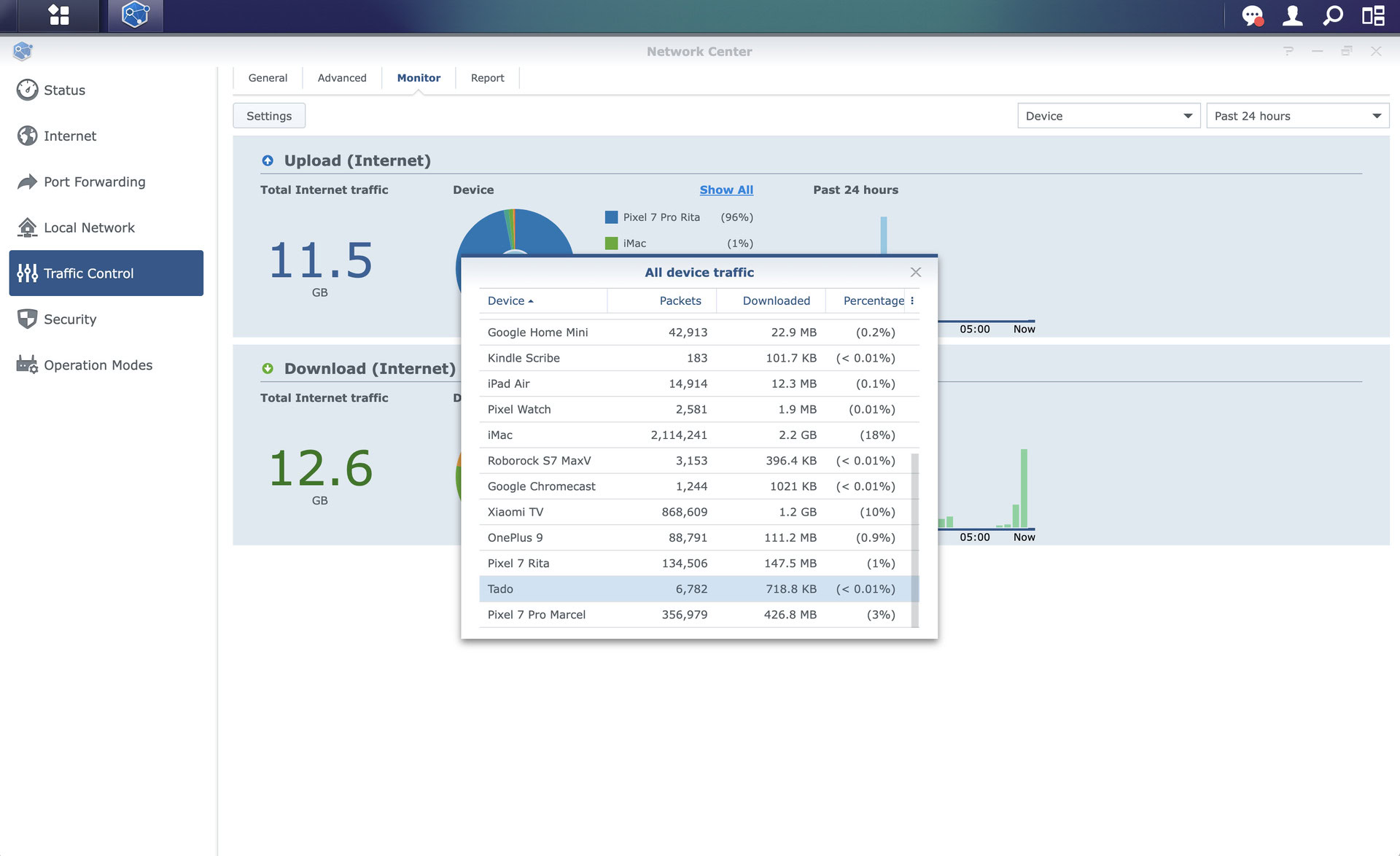Open the Device view dropdown

point(1108,116)
